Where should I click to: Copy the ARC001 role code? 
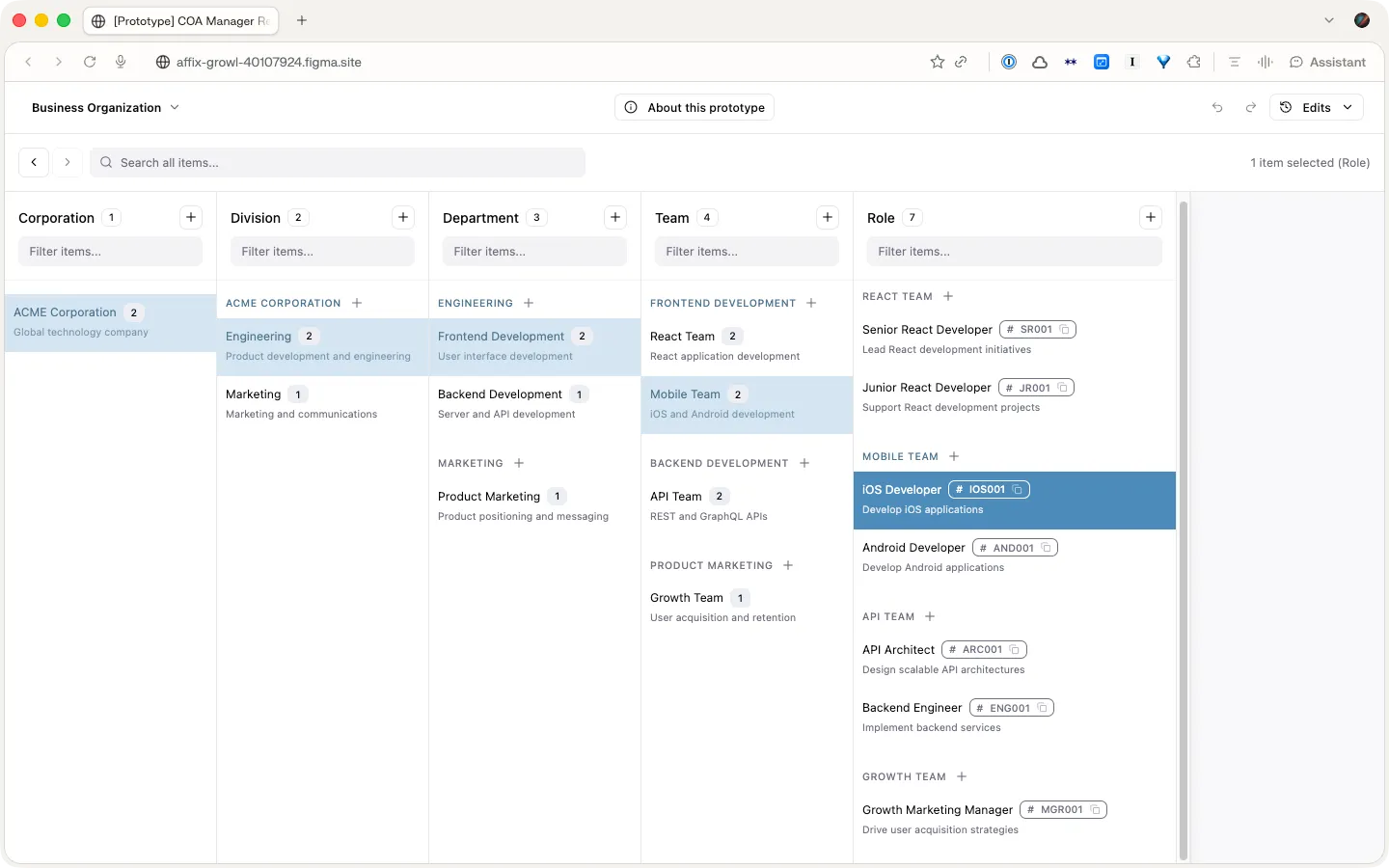click(1015, 650)
